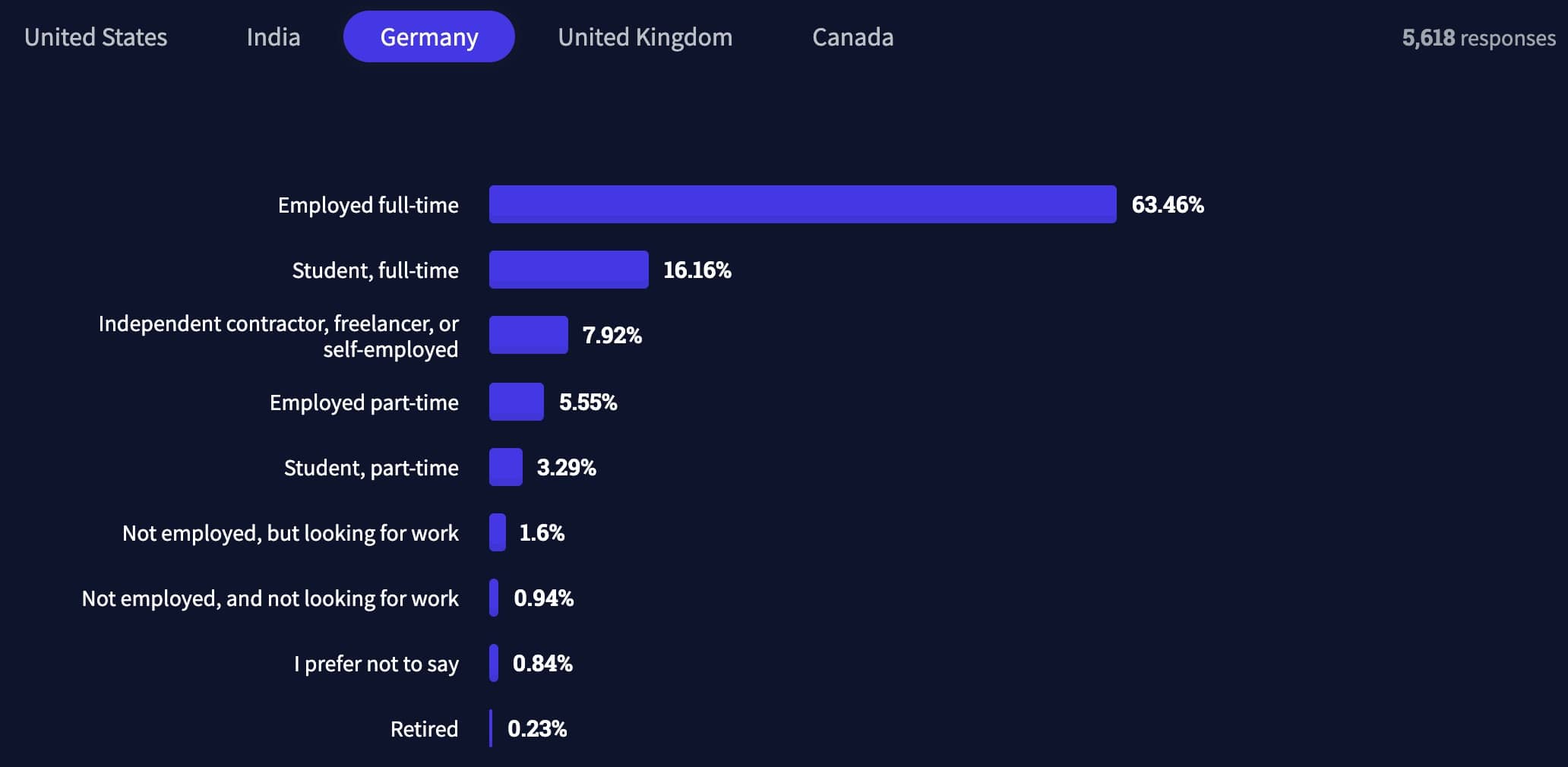The width and height of the screenshot is (1568, 767).
Task: Click the active Germany tab
Action: pos(429,37)
